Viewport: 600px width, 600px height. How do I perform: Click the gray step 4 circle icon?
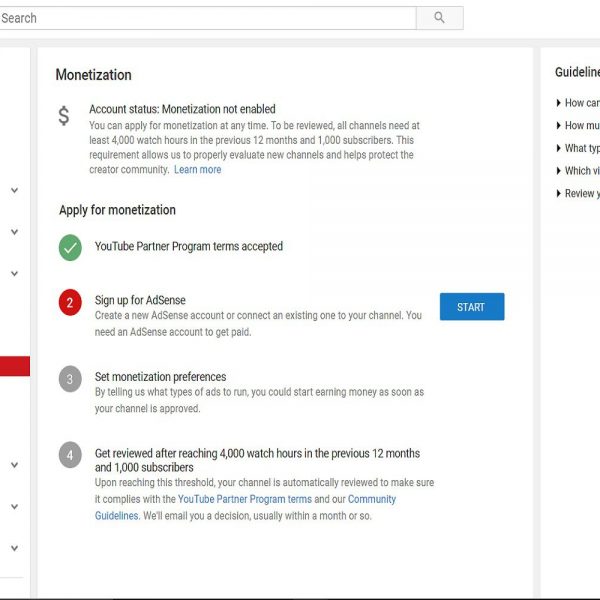pos(70,455)
